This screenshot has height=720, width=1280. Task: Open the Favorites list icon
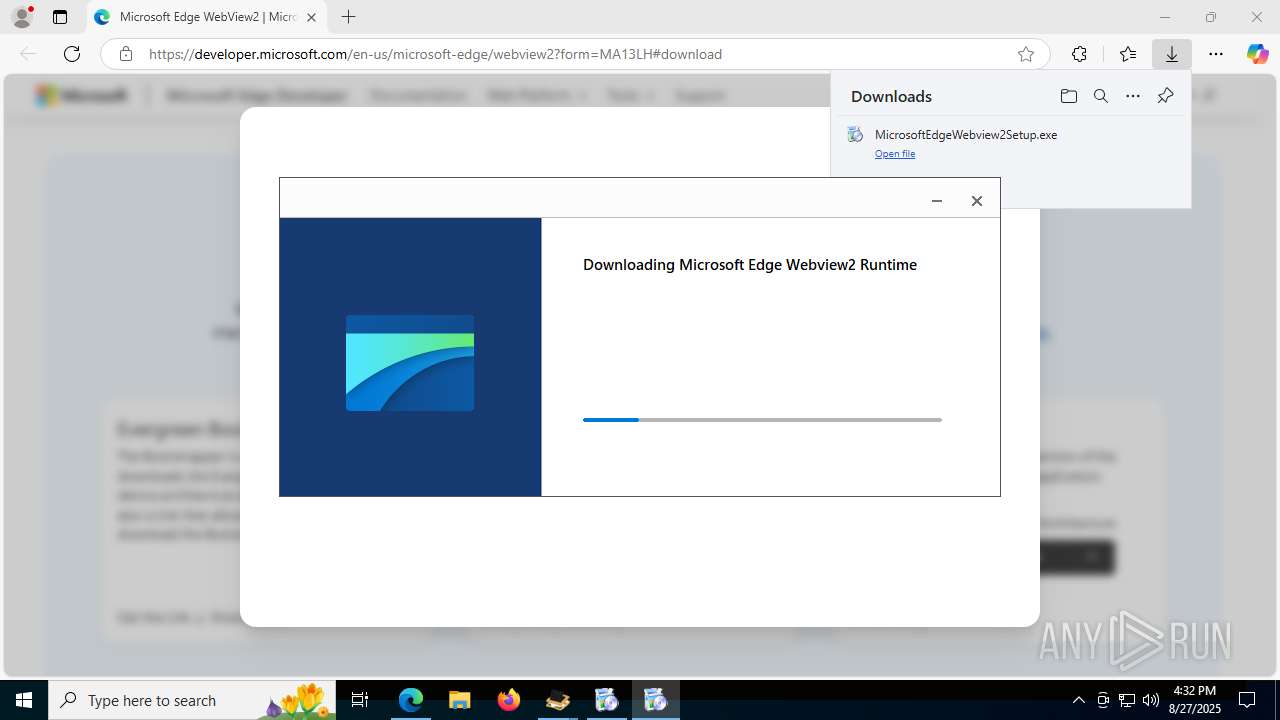1128,54
